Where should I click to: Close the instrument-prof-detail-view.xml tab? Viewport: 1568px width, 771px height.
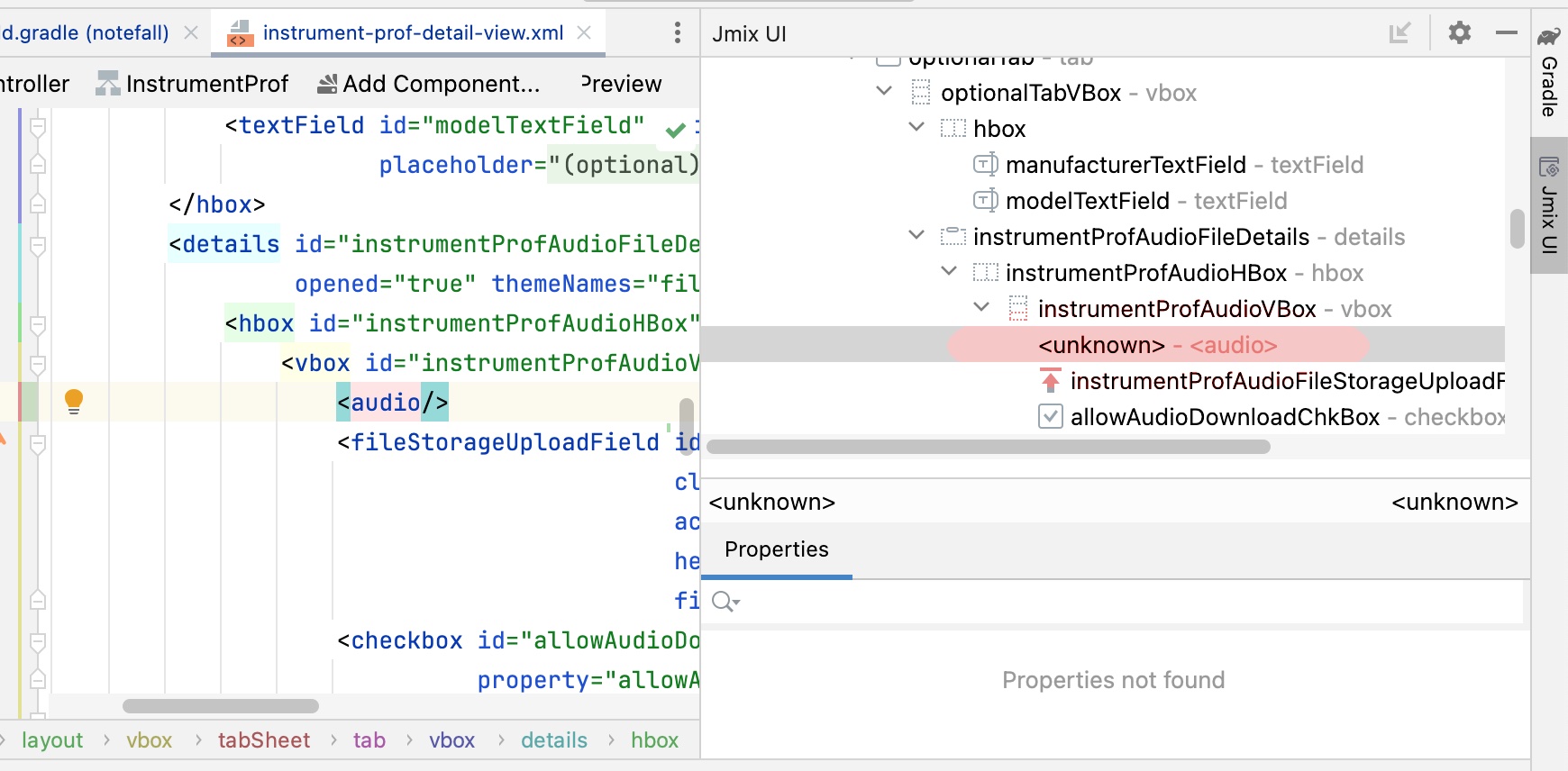click(x=584, y=33)
